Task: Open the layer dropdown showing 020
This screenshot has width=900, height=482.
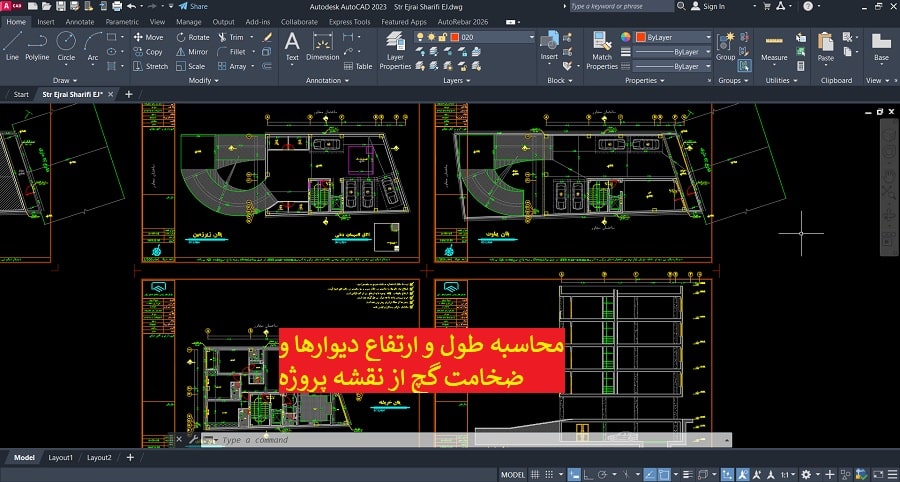Action: (x=475, y=37)
